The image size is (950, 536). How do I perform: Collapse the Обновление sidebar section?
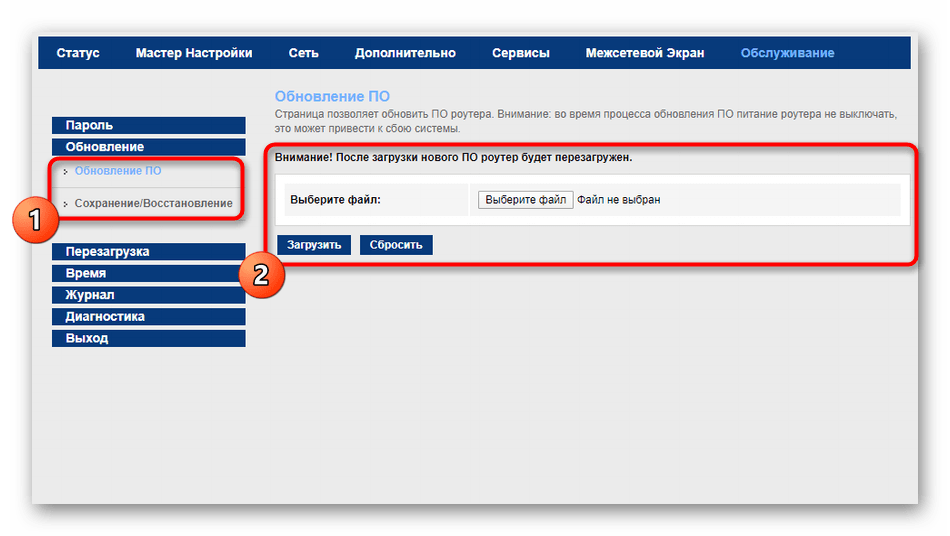click(x=148, y=147)
